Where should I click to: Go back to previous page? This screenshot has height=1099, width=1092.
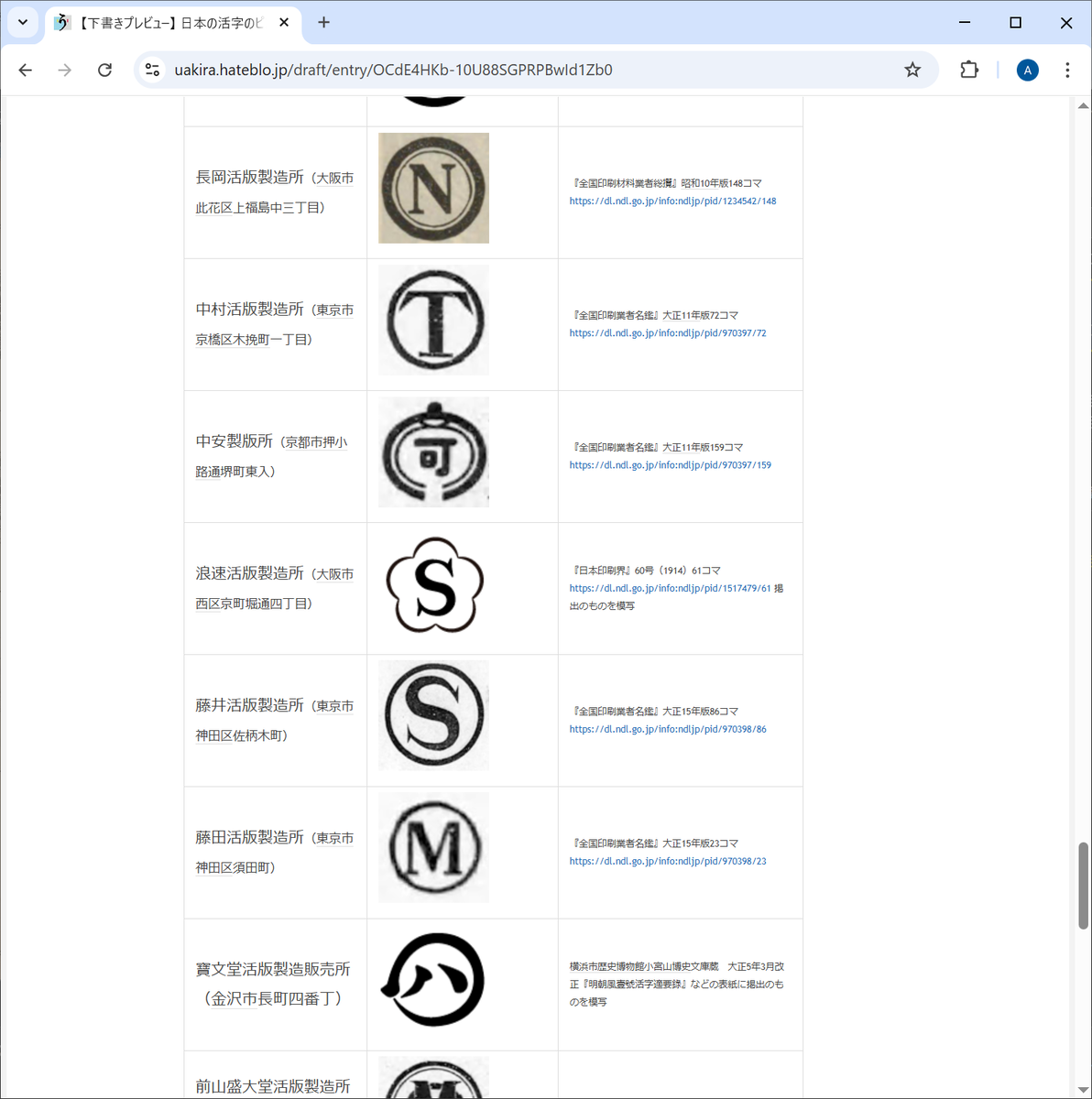pyautogui.click(x=26, y=70)
